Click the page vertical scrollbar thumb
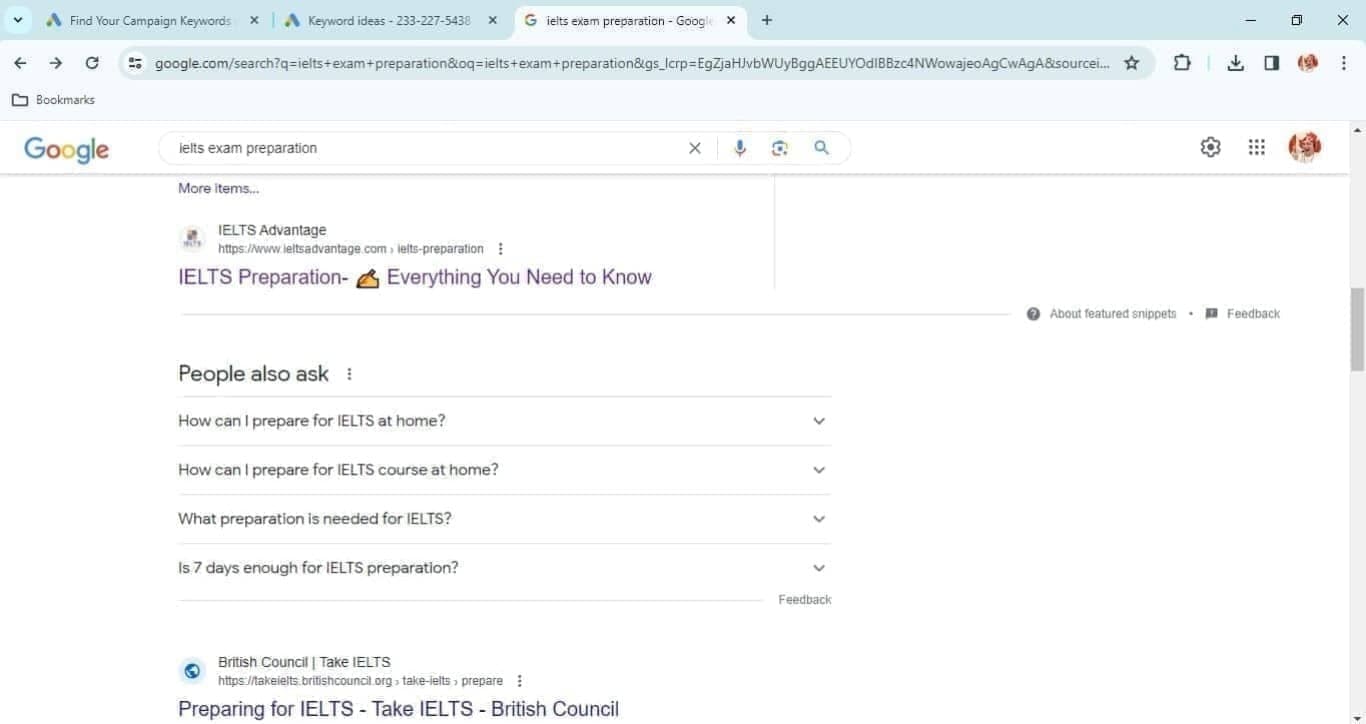The height and width of the screenshot is (724, 1366). coord(1357,329)
